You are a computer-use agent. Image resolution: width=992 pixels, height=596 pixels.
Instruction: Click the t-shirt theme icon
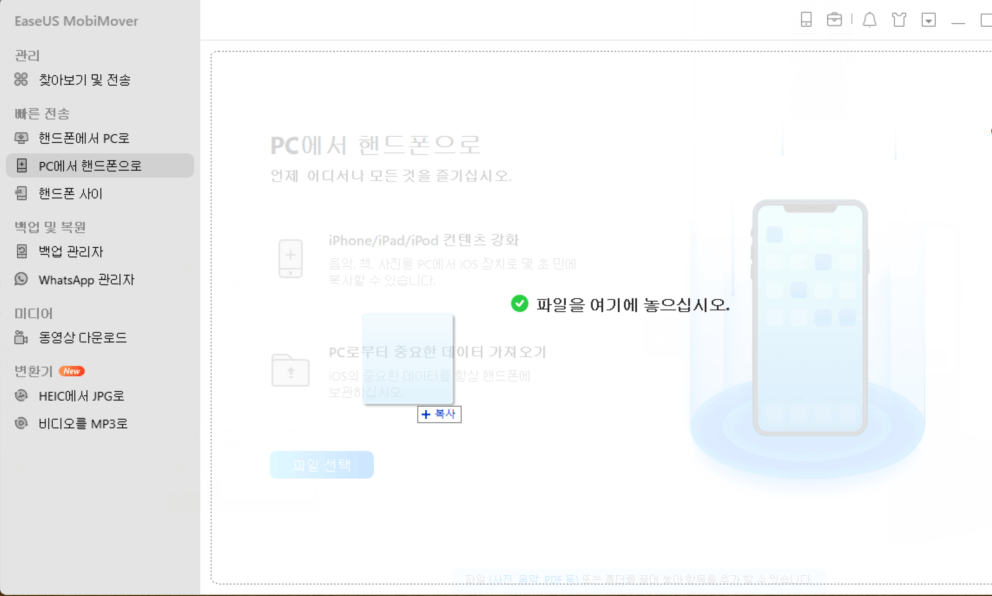[899, 19]
